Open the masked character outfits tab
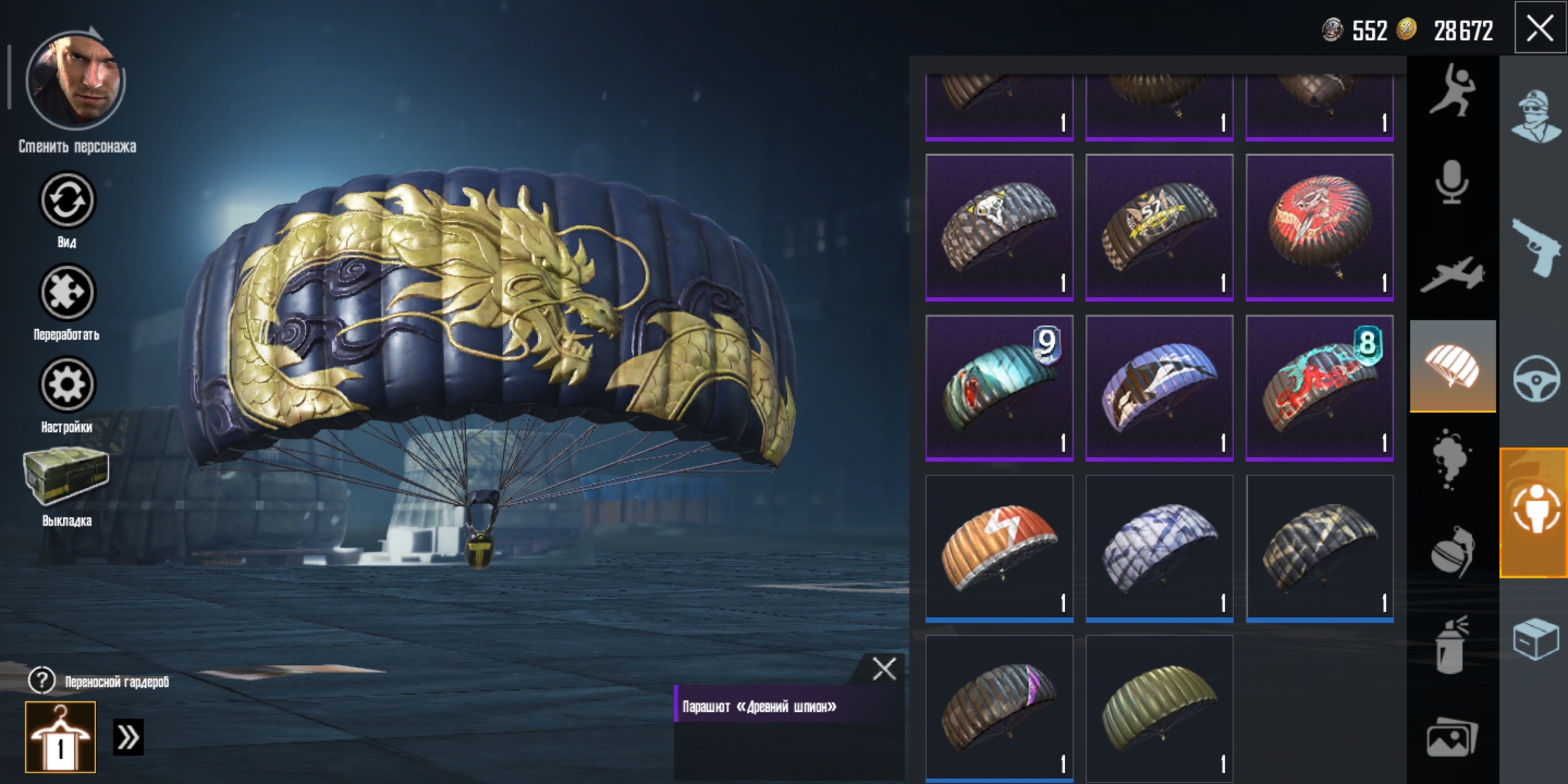 point(1535,116)
